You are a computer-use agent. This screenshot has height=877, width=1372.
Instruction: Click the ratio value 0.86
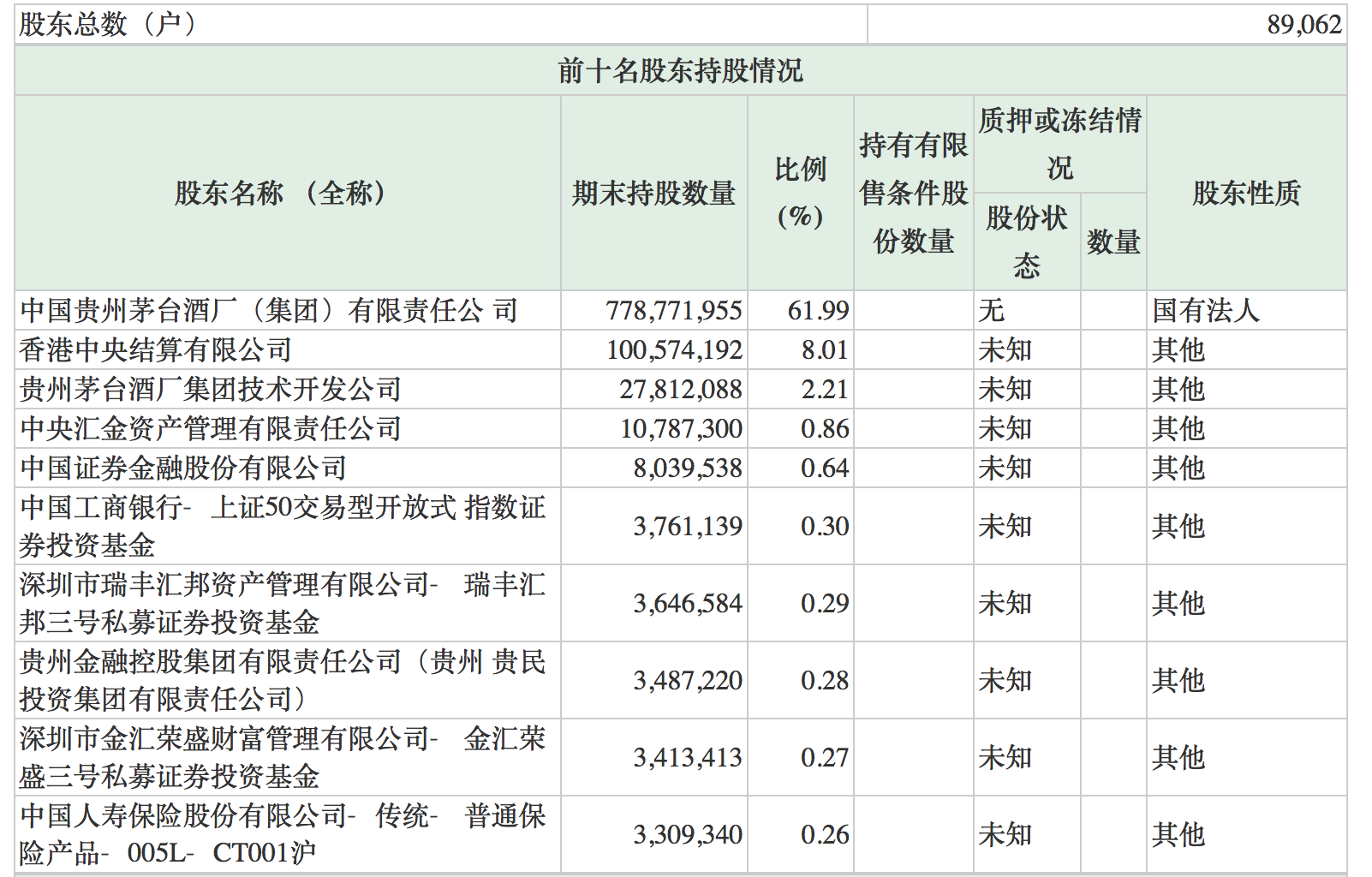(825, 428)
